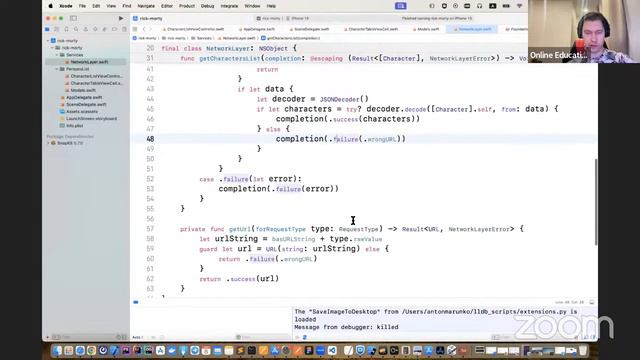Open the File menu
640x360 pixels.
click(82, 6)
